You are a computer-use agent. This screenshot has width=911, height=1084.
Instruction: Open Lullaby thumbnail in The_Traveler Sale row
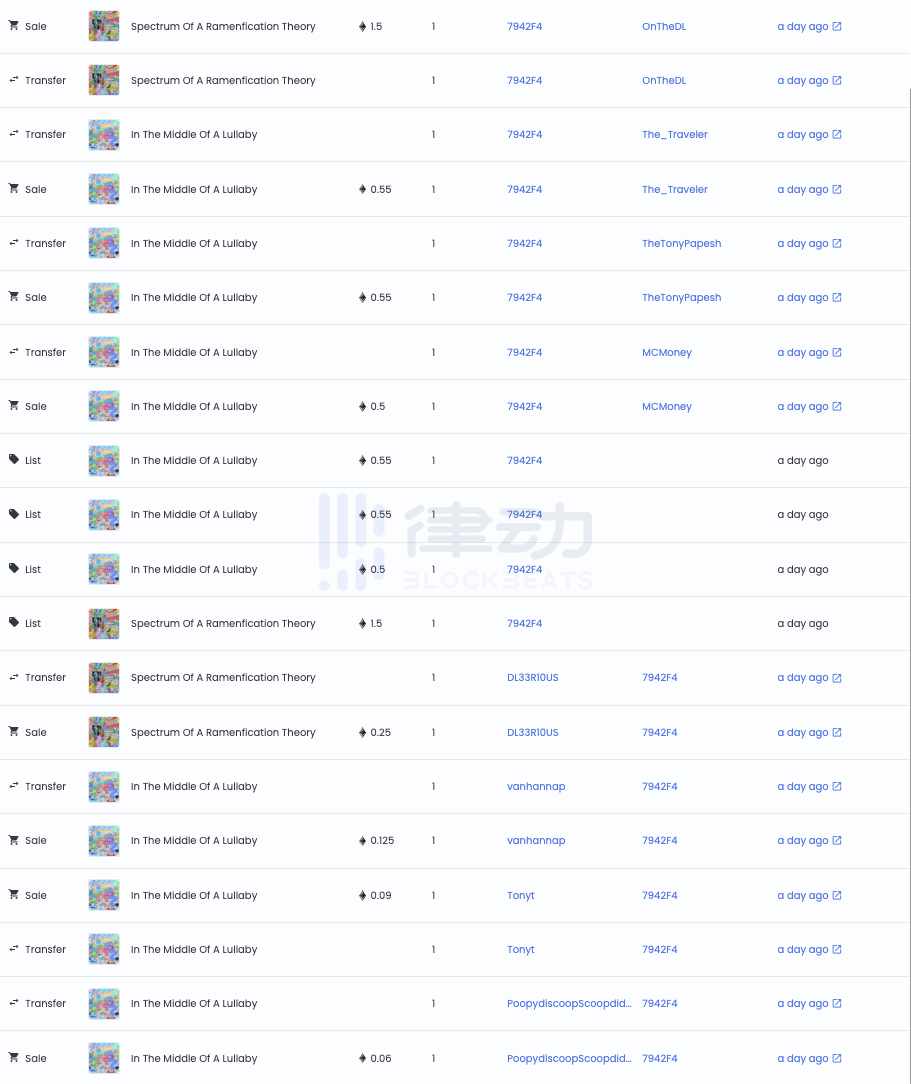click(x=104, y=189)
